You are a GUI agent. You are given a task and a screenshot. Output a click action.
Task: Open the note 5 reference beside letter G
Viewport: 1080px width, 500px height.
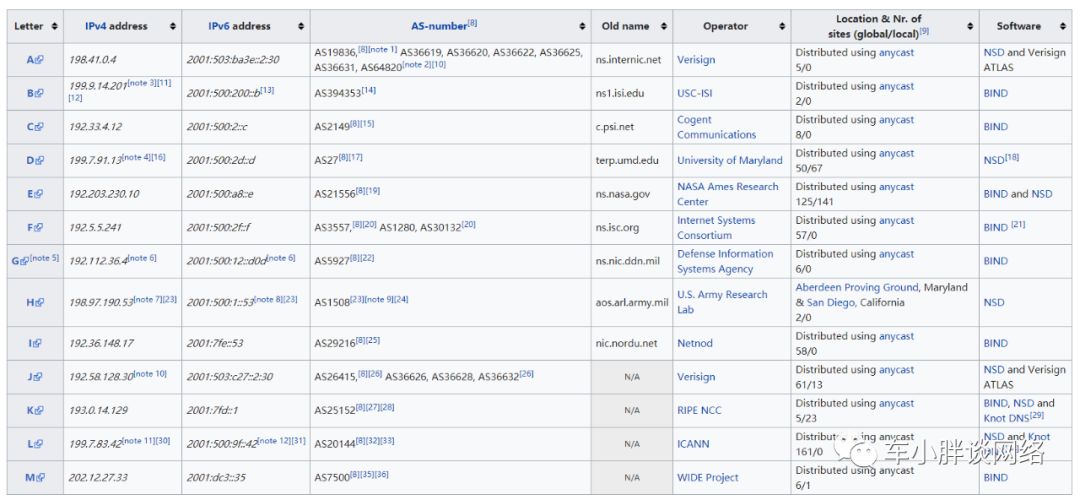[x=45, y=258]
